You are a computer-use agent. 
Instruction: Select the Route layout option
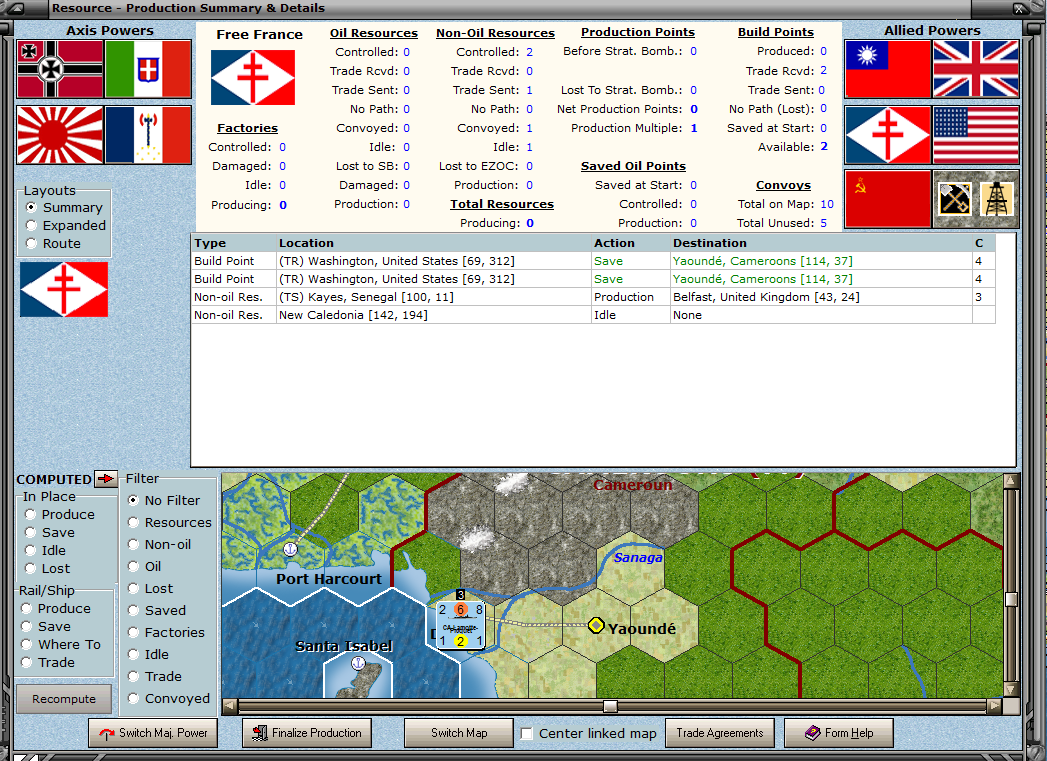click(31, 244)
